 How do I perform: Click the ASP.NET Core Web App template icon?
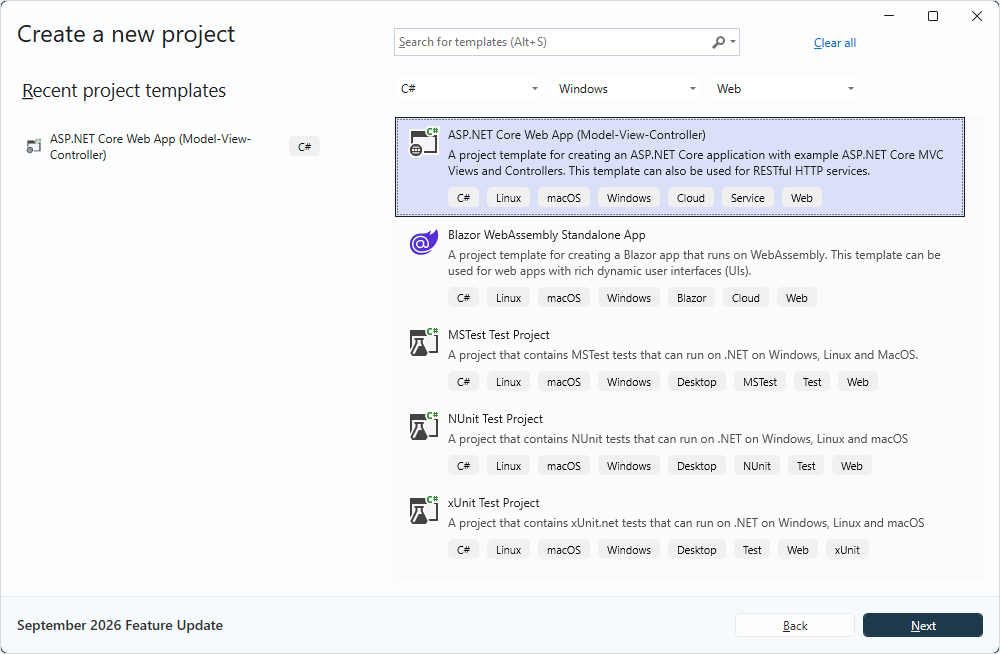tap(423, 142)
